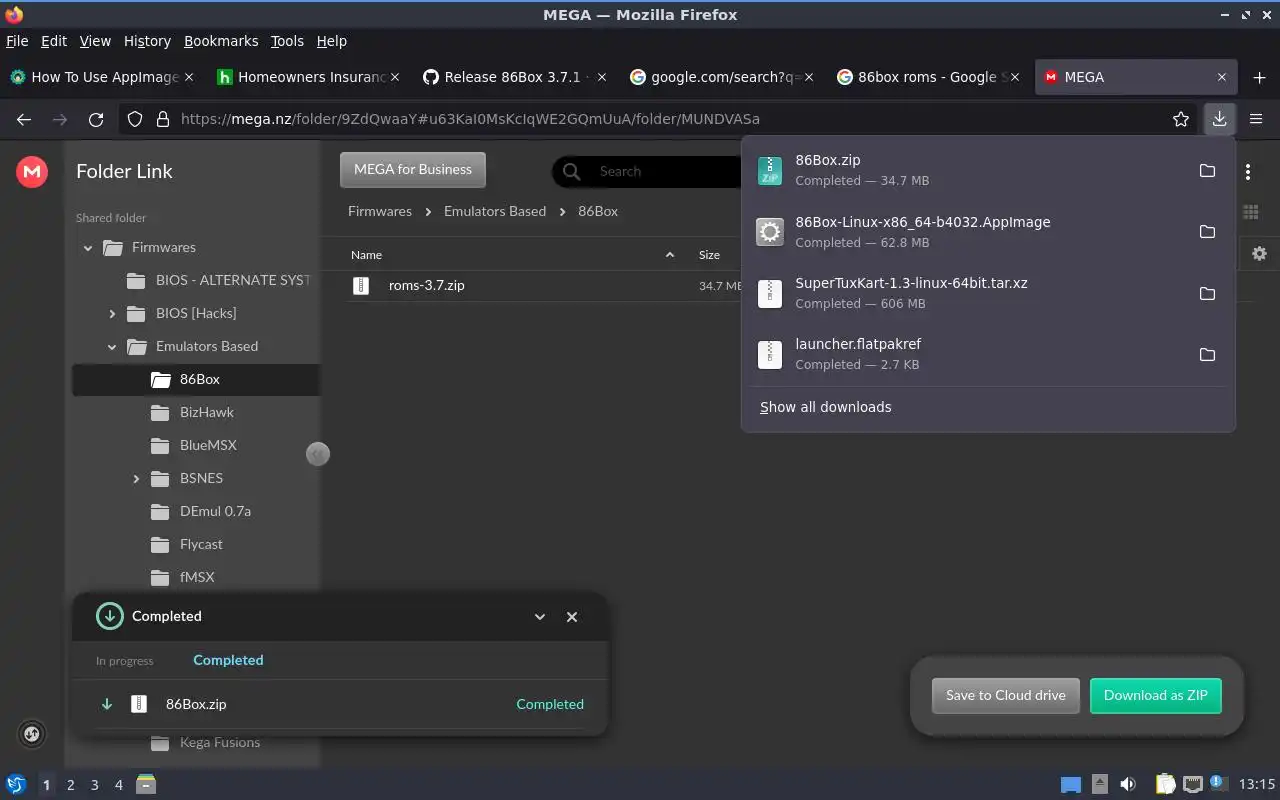1280x800 pixels.
Task: Click MEGA for Business button
Action: click(413, 170)
